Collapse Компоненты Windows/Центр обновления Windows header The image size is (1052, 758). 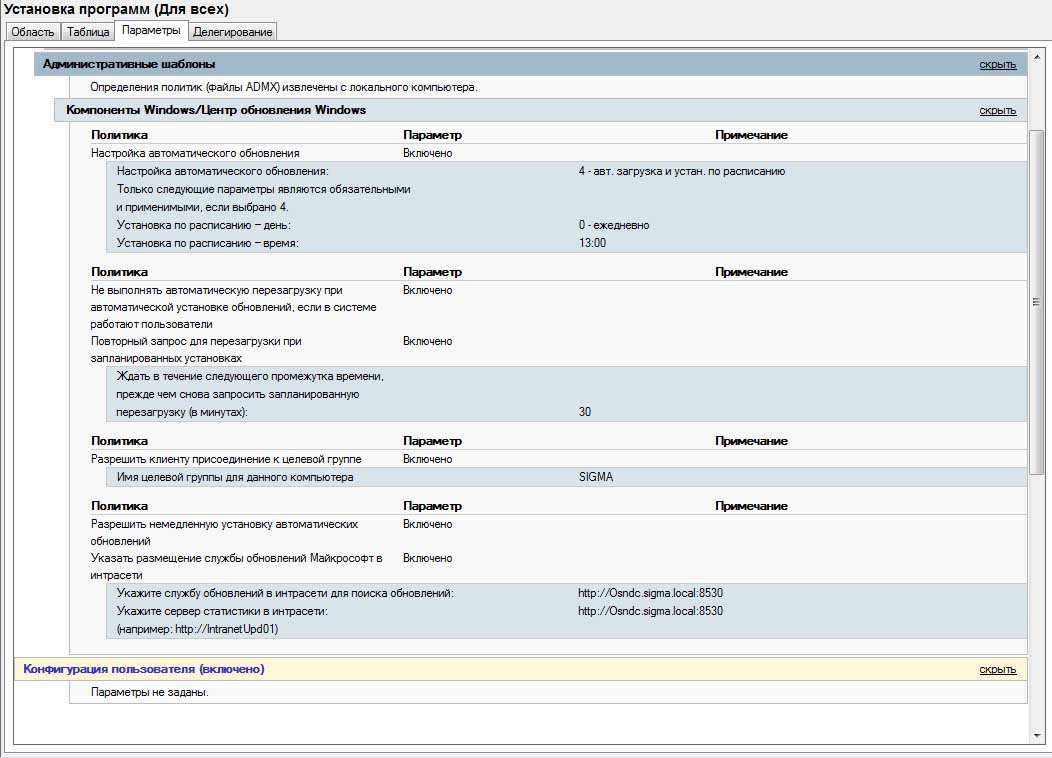point(541,110)
